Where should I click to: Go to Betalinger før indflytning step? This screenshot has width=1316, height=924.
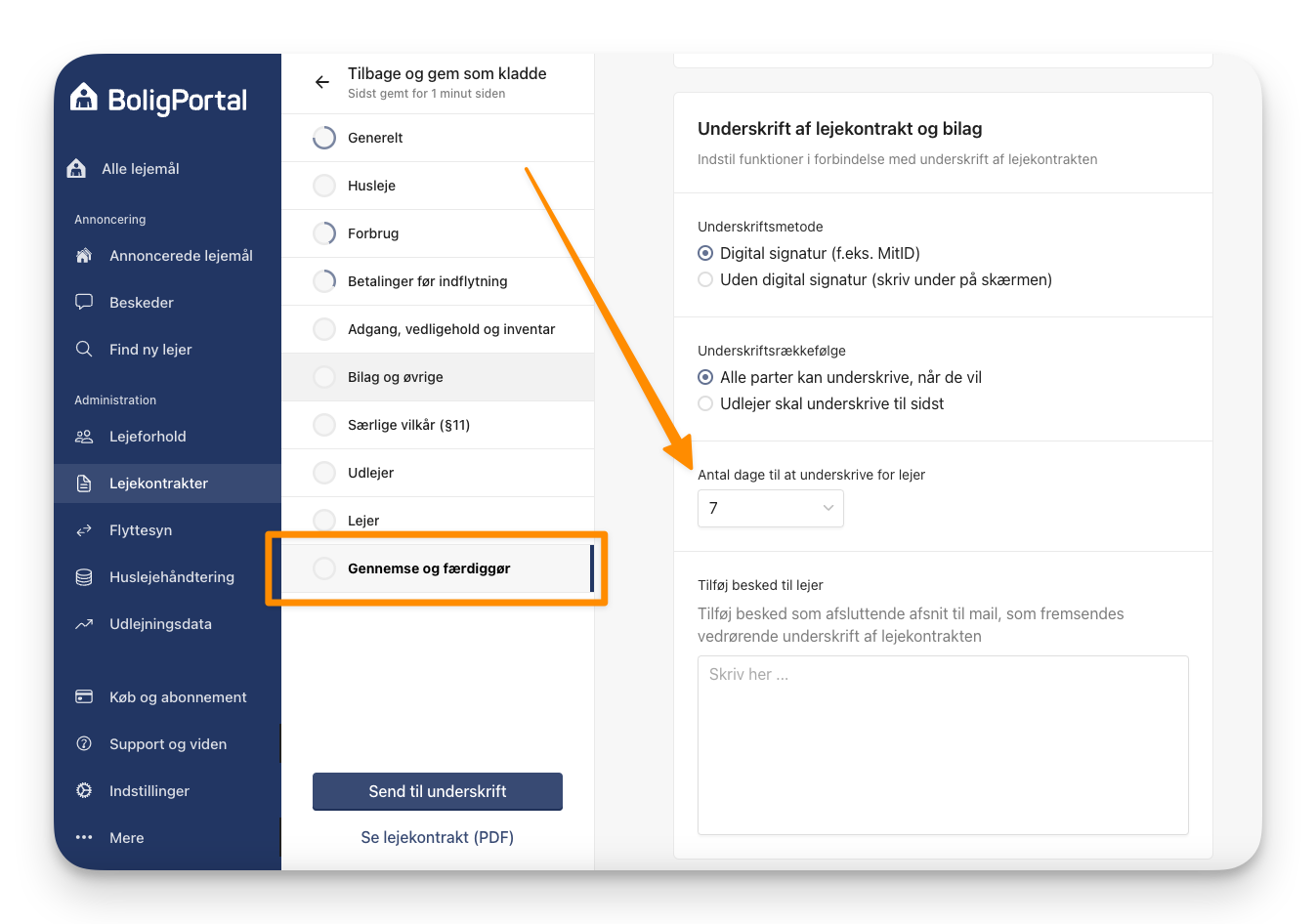click(438, 281)
